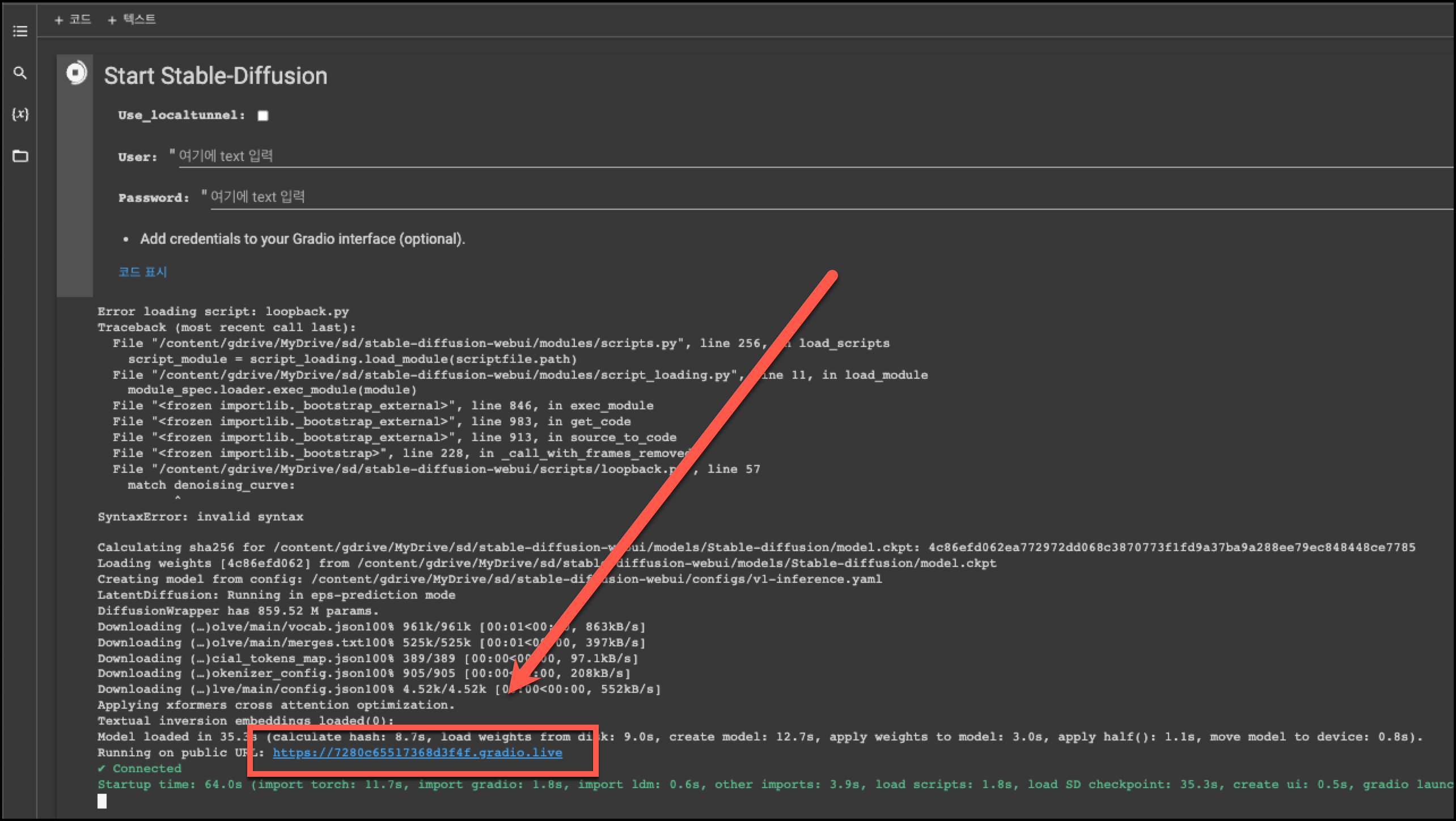Add a new text cell with + 텍스트
The image size is (1456, 821).
(132, 20)
